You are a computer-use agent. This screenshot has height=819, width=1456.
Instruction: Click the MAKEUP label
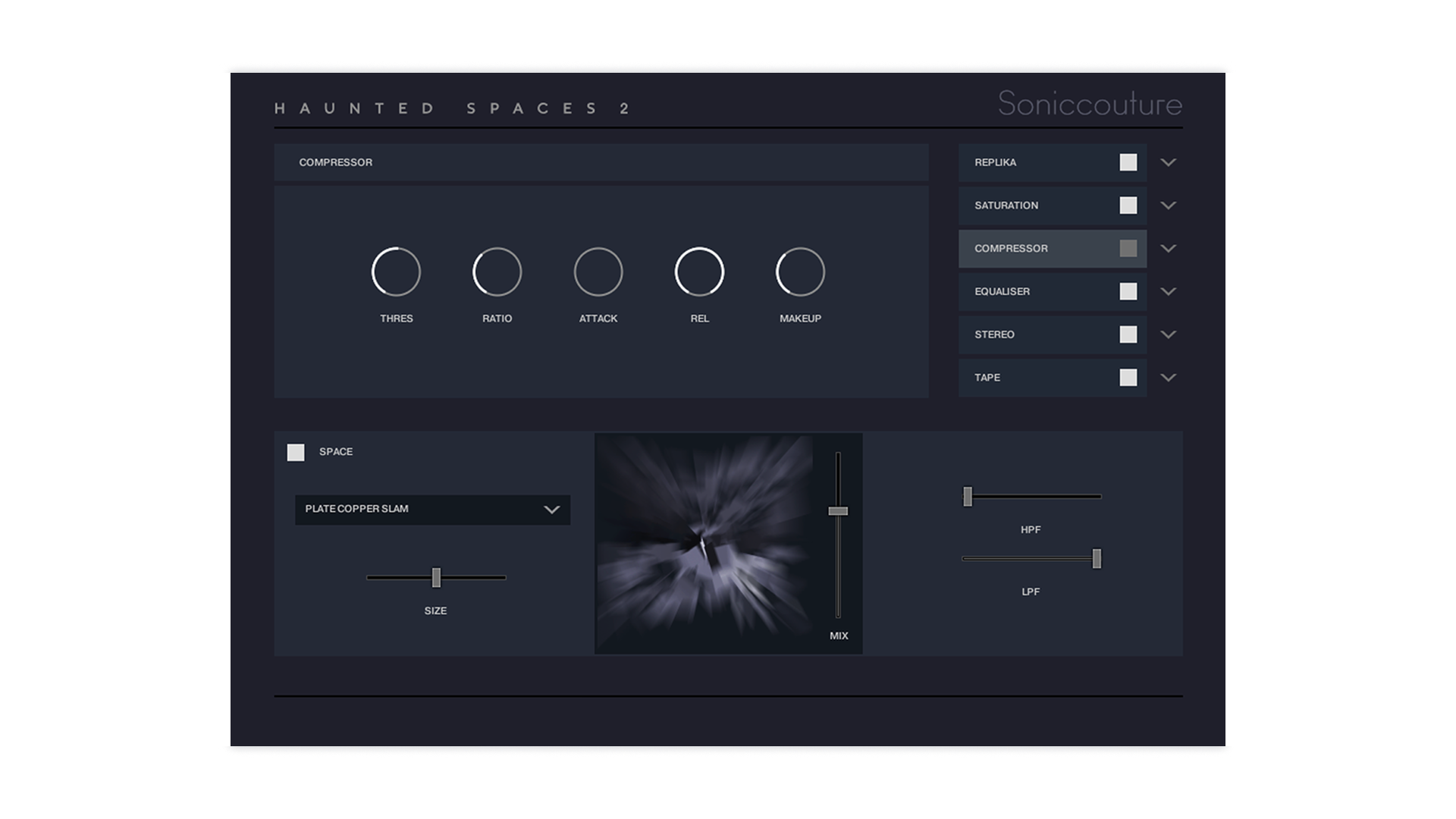801,318
